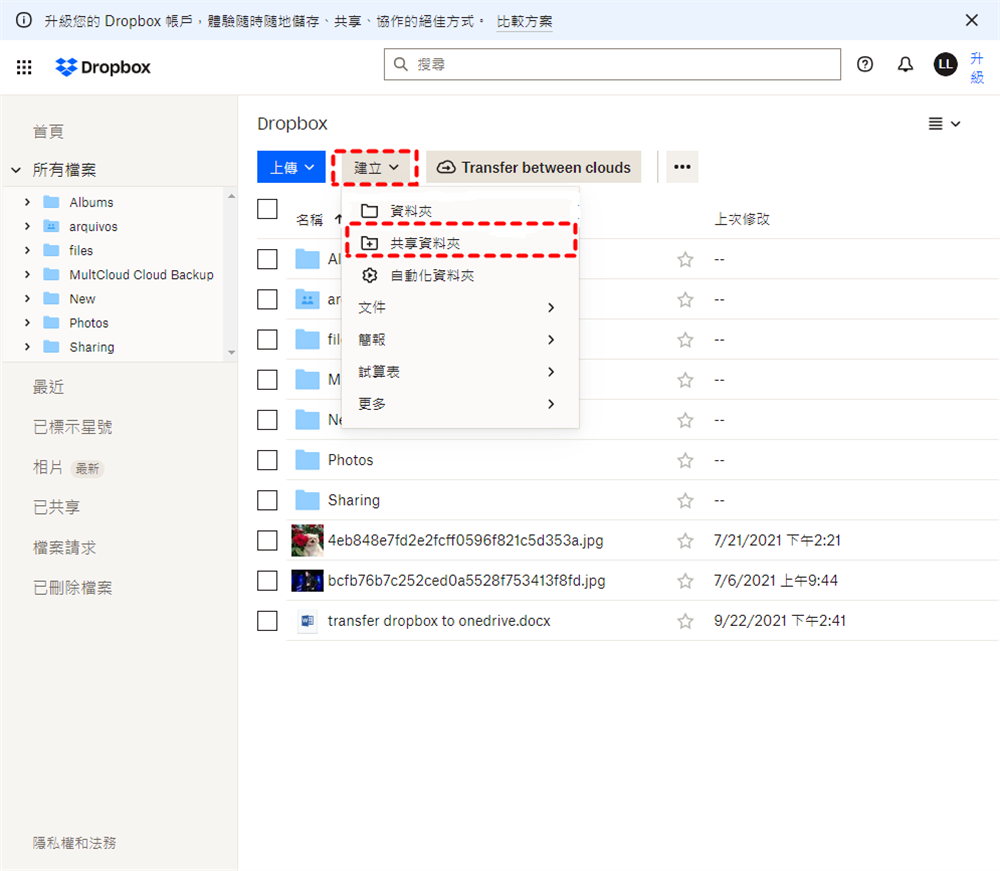Viewport: 1000px width, 871px height.
Task: Click the folder tree scrollbar up arrow
Action: 232,196
